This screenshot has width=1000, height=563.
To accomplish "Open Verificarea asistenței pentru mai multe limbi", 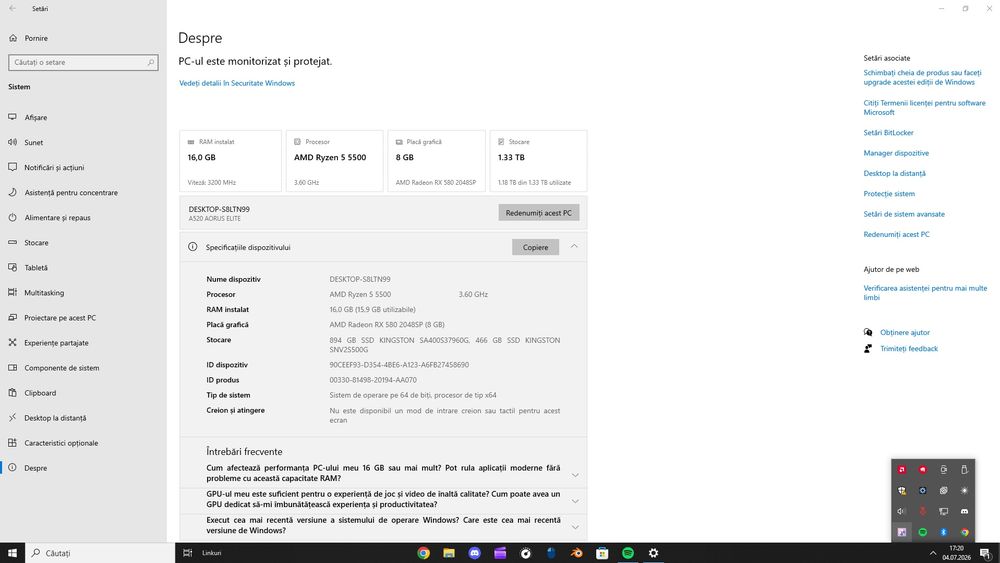I will coord(925,293).
